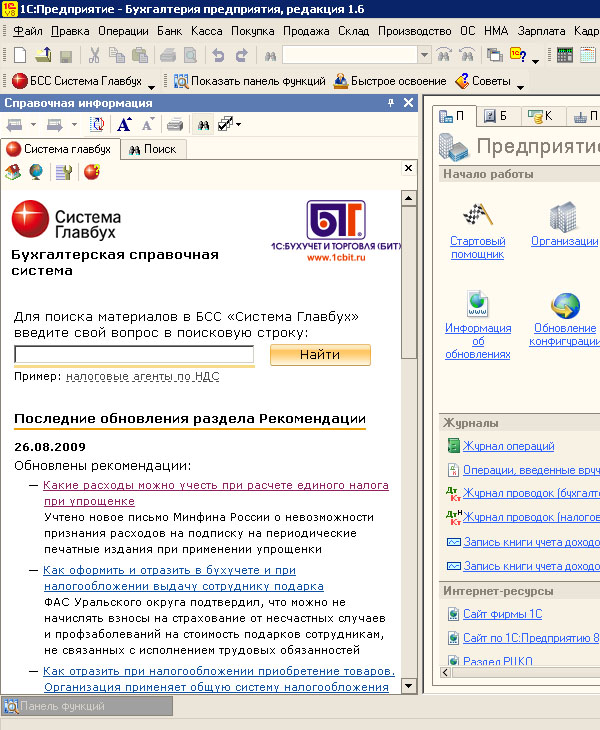The width and height of the screenshot is (600, 730).
Task: Open Информация об обновлениях link
Action: click(x=478, y=341)
